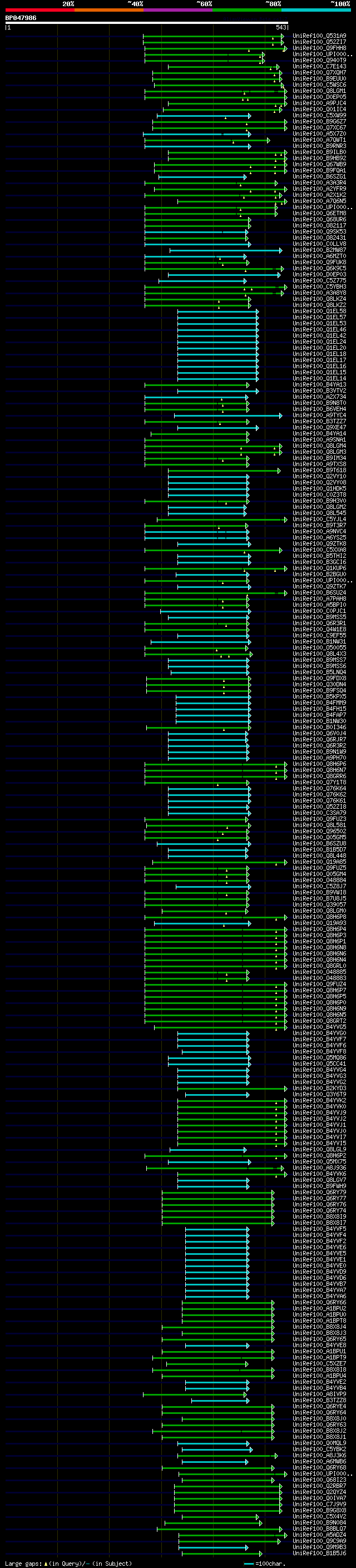Viewport: 356px width, 1568px height.
Task: Select the label UniRef100_B2MW87
Action: [319, 250]
